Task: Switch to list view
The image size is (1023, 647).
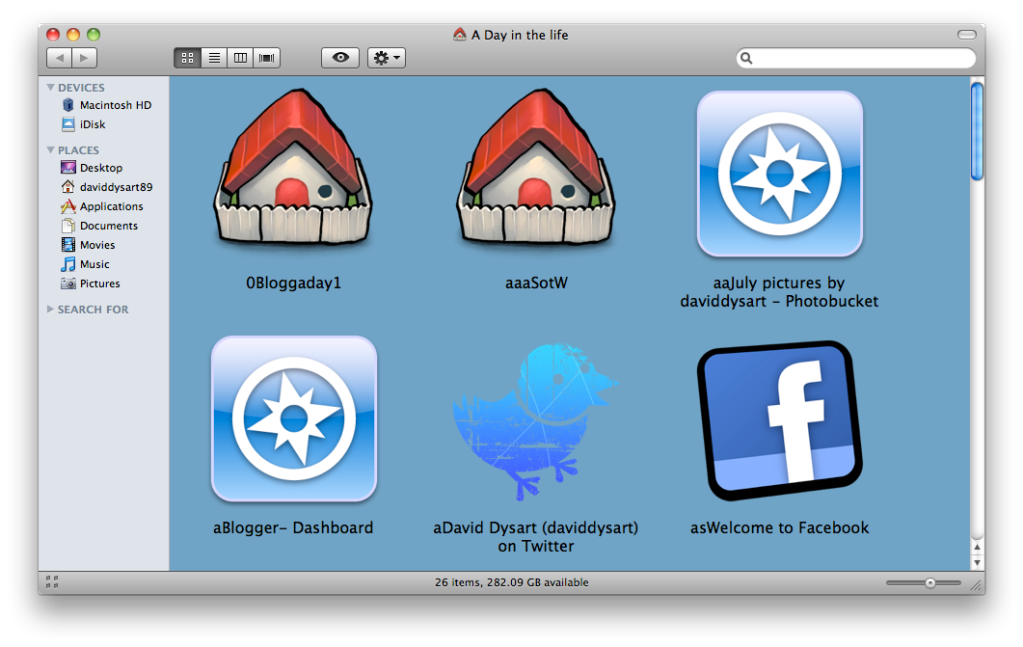Action: (214, 58)
